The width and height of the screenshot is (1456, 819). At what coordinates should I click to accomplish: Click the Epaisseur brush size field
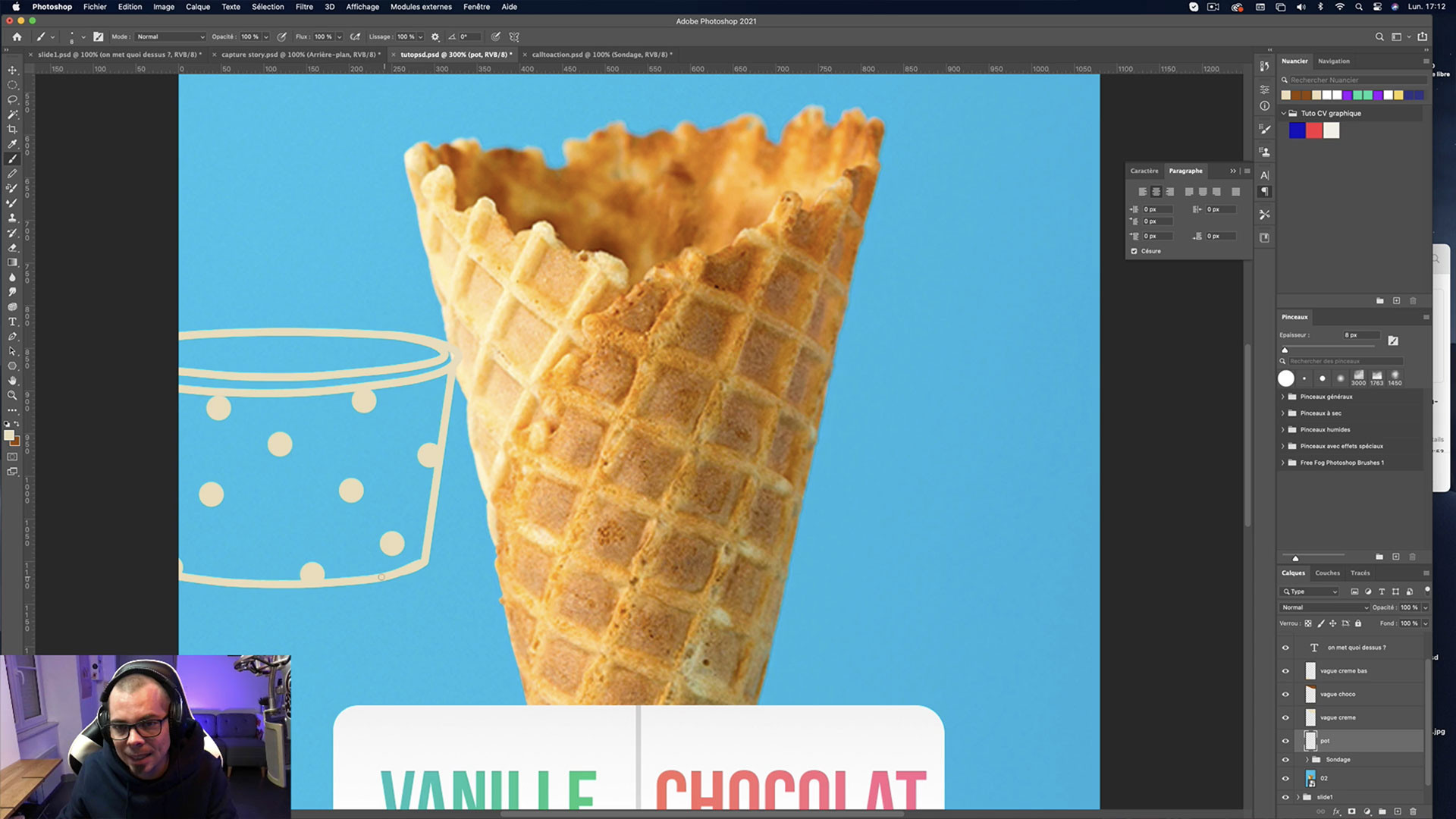click(x=1362, y=335)
